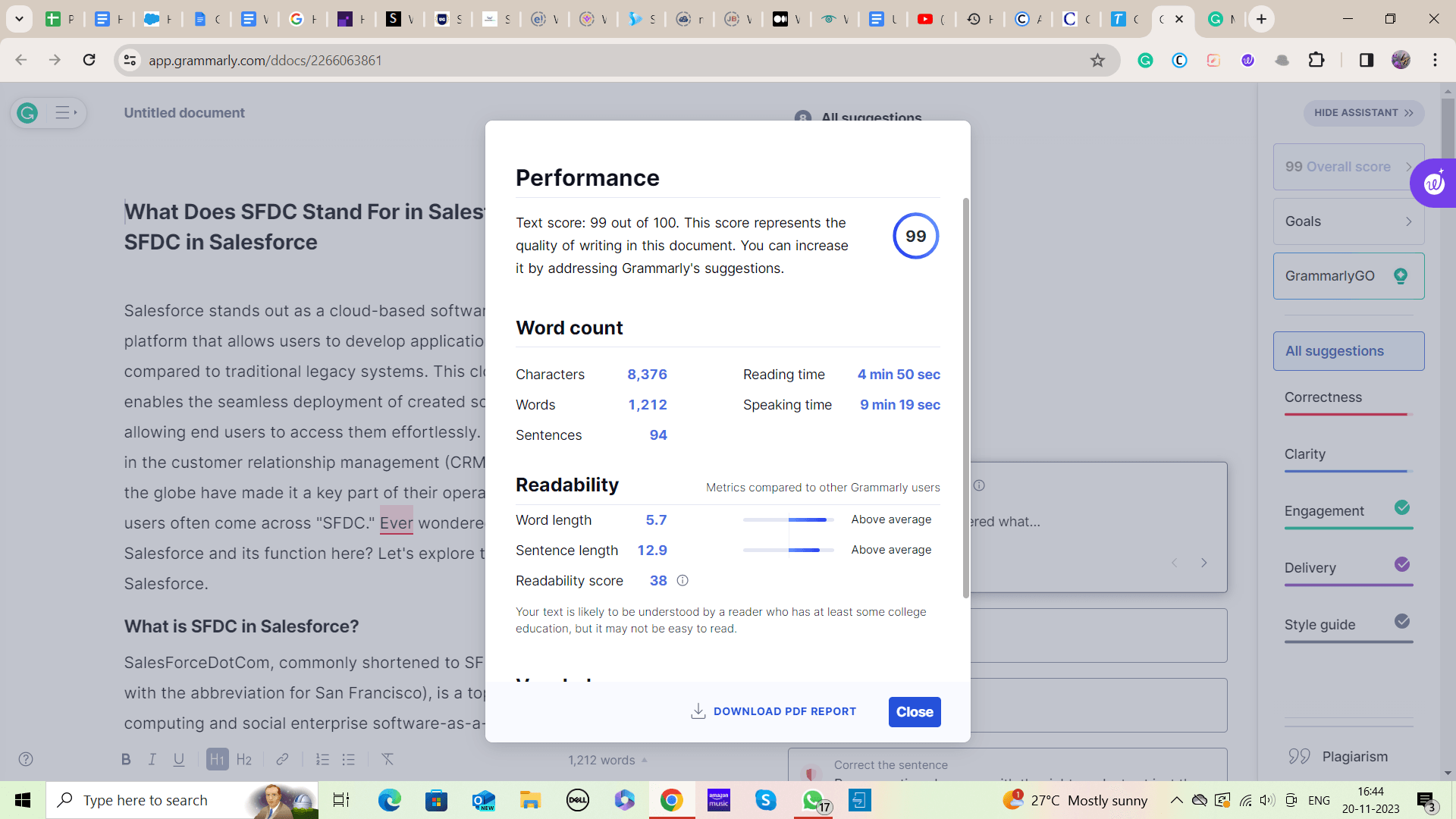Viewport: 1456px width, 819px height.
Task: Click the readability score info icon
Action: [682, 580]
